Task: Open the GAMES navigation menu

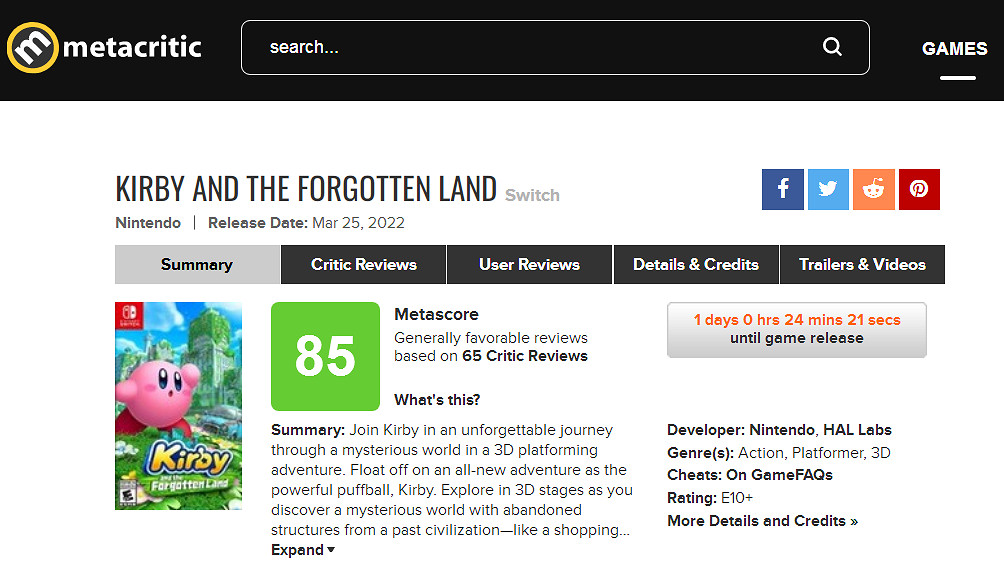Action: 954,49
